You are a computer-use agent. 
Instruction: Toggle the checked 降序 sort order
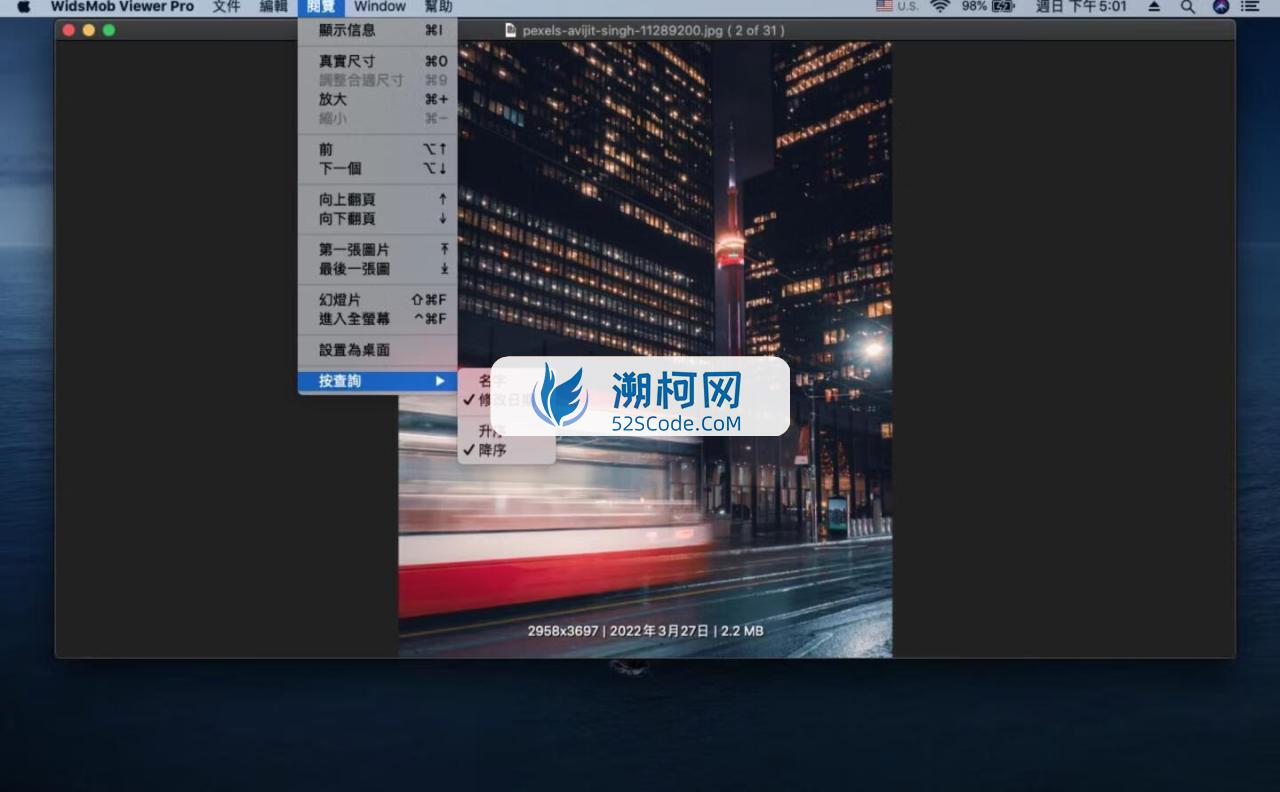(x=506, y=450)
